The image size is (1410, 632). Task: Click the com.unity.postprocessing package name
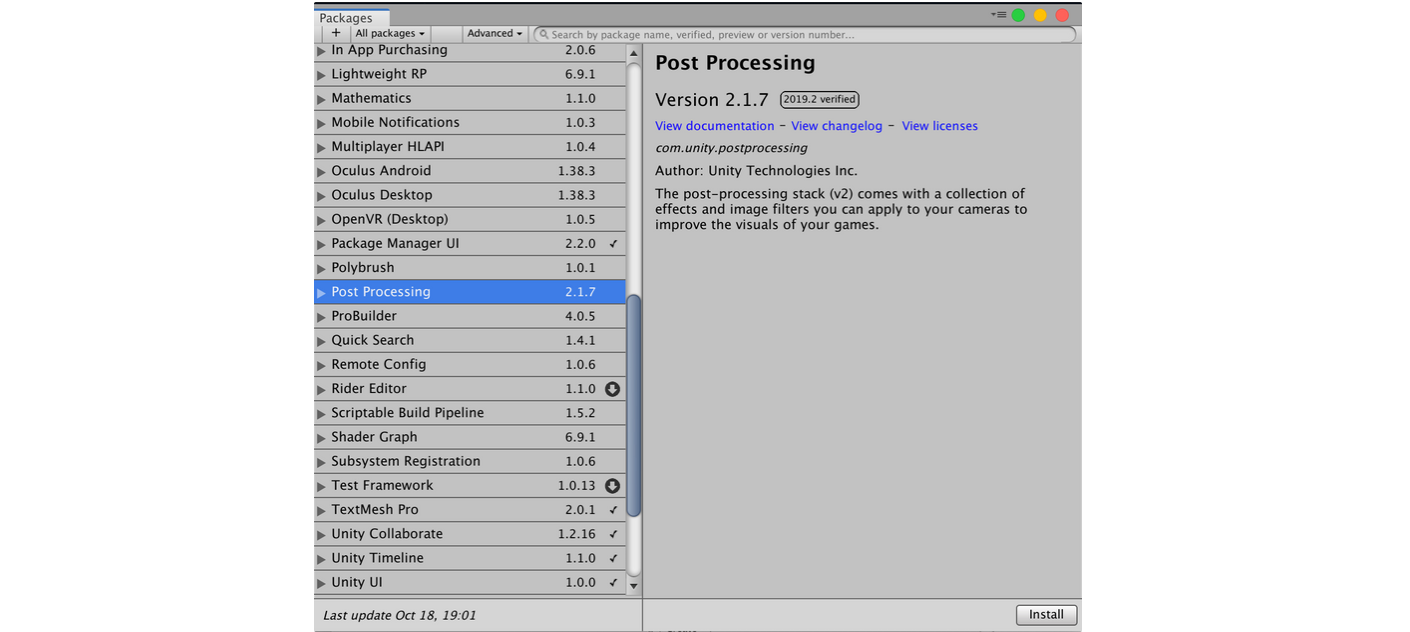point(731,148)
